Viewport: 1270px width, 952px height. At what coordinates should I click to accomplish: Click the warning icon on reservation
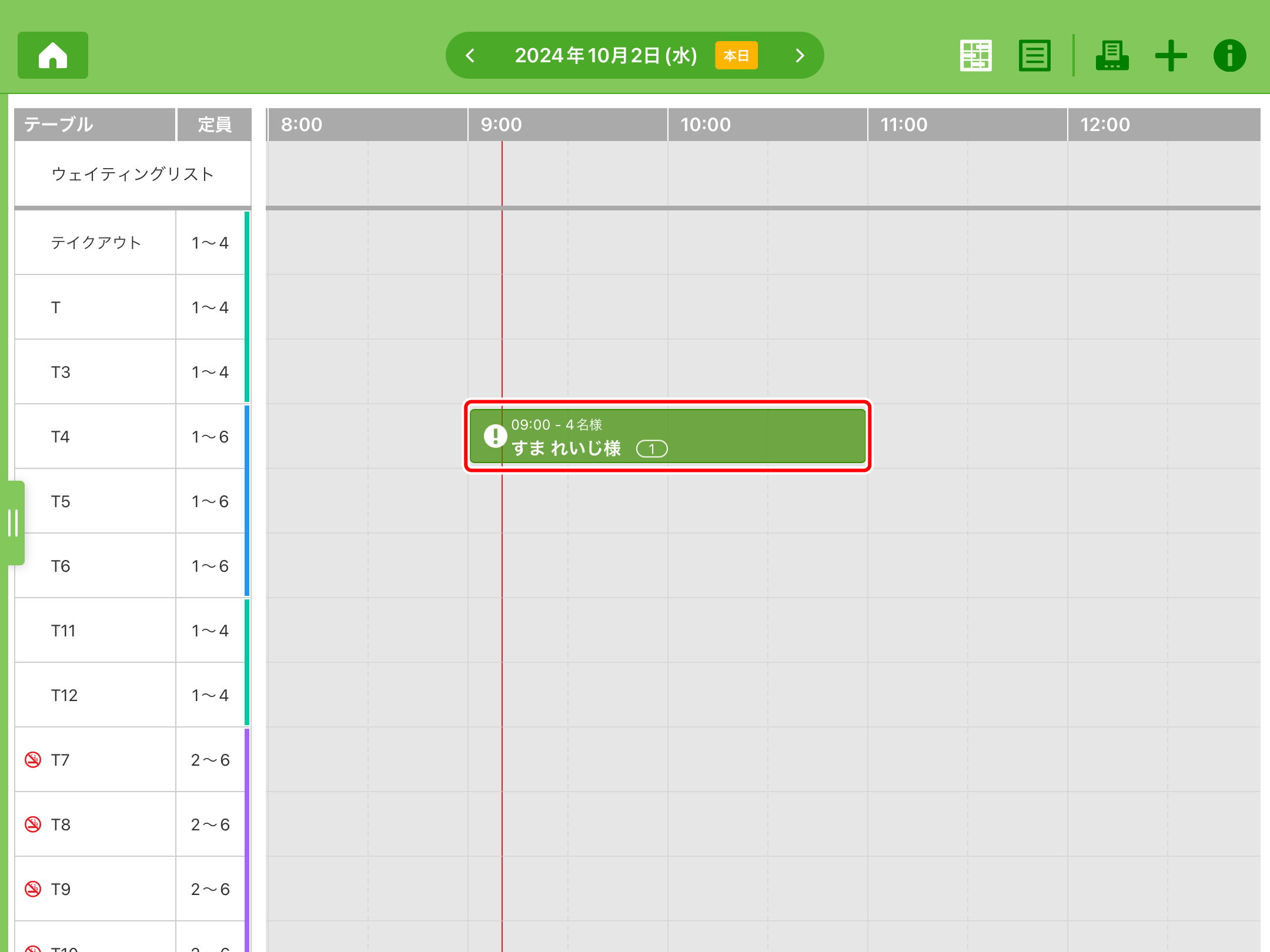point(495,436)
